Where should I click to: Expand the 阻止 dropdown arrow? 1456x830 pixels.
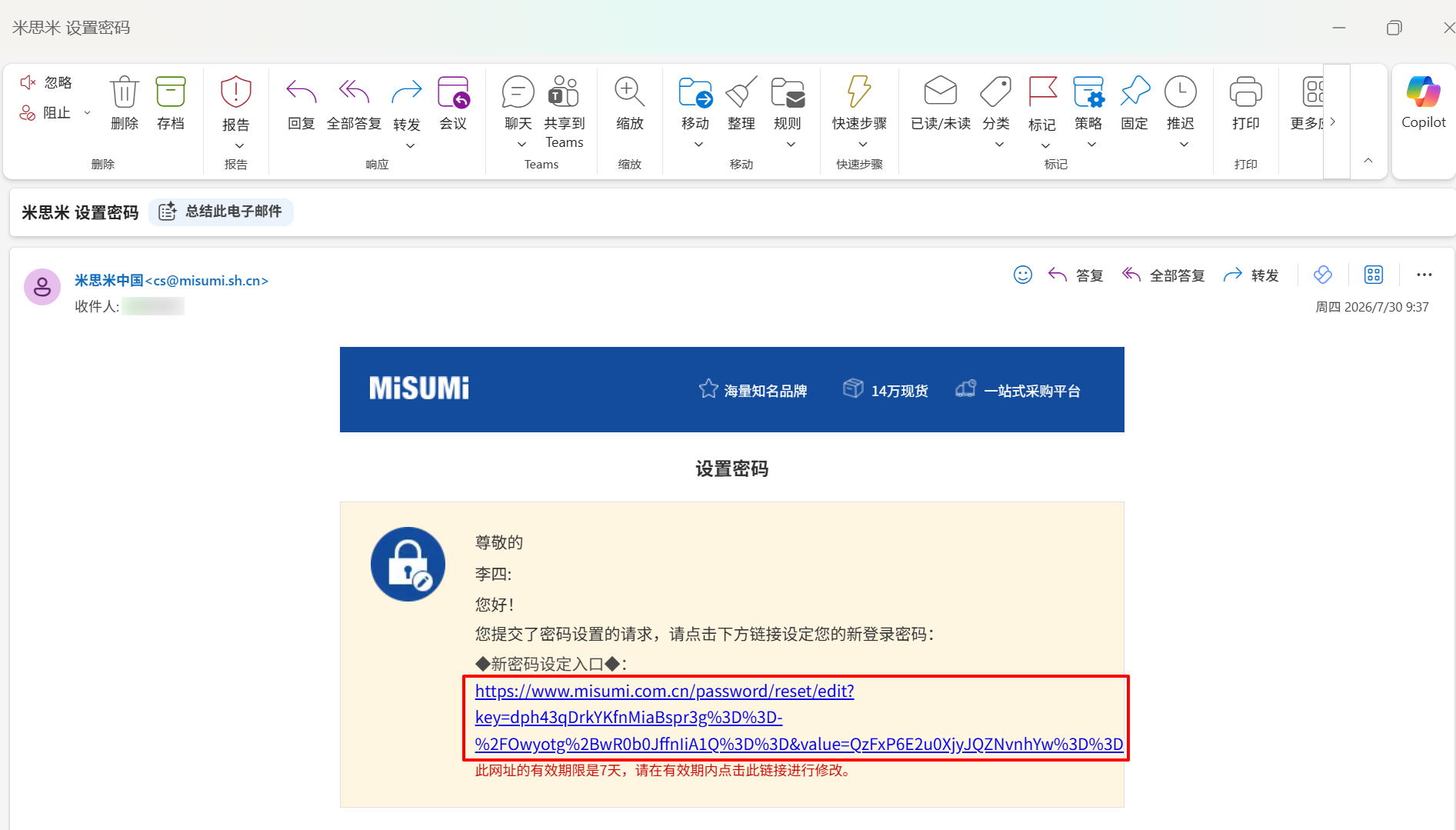(87, 113)
